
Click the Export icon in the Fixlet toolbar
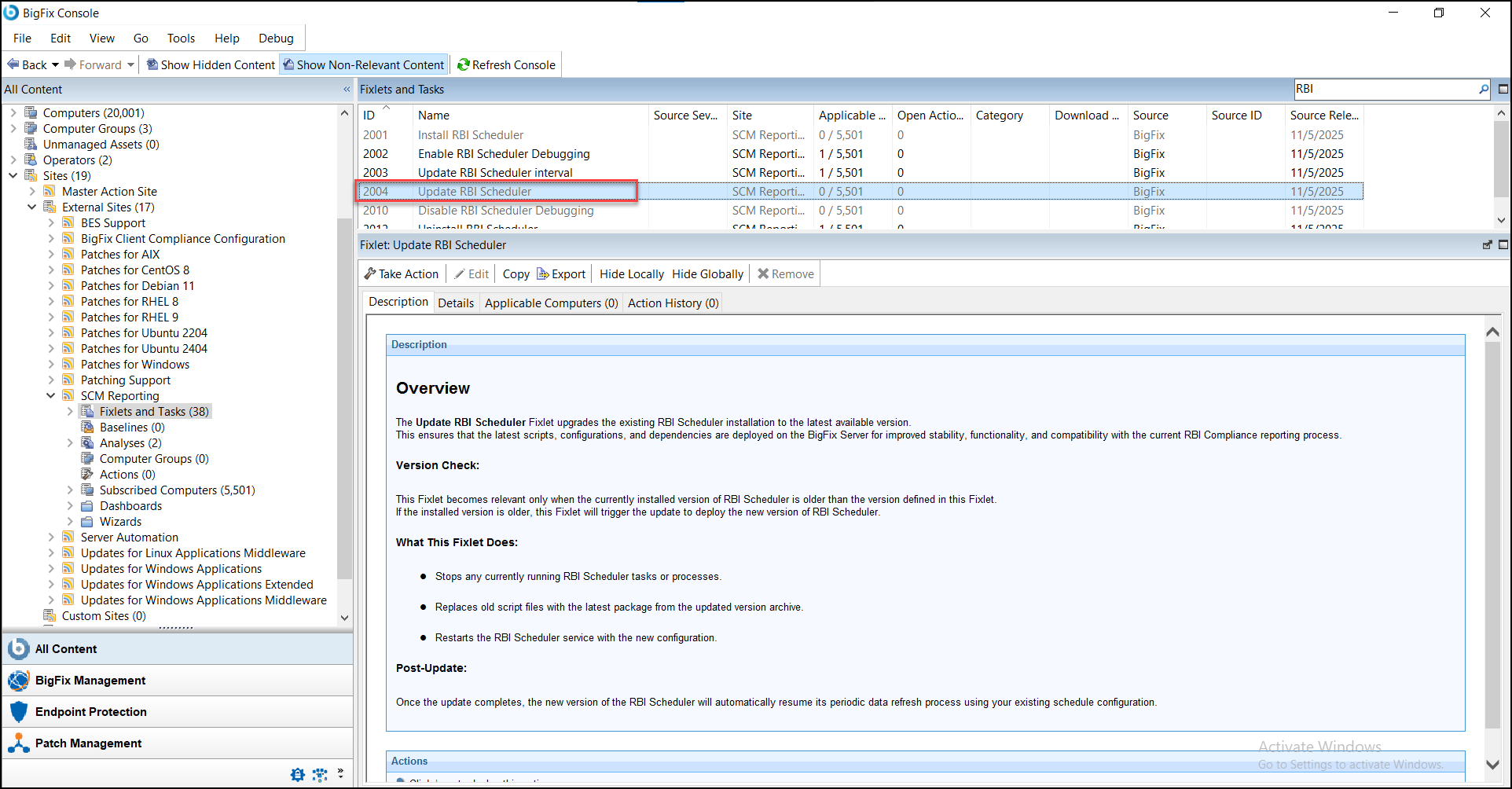point(544,273)
